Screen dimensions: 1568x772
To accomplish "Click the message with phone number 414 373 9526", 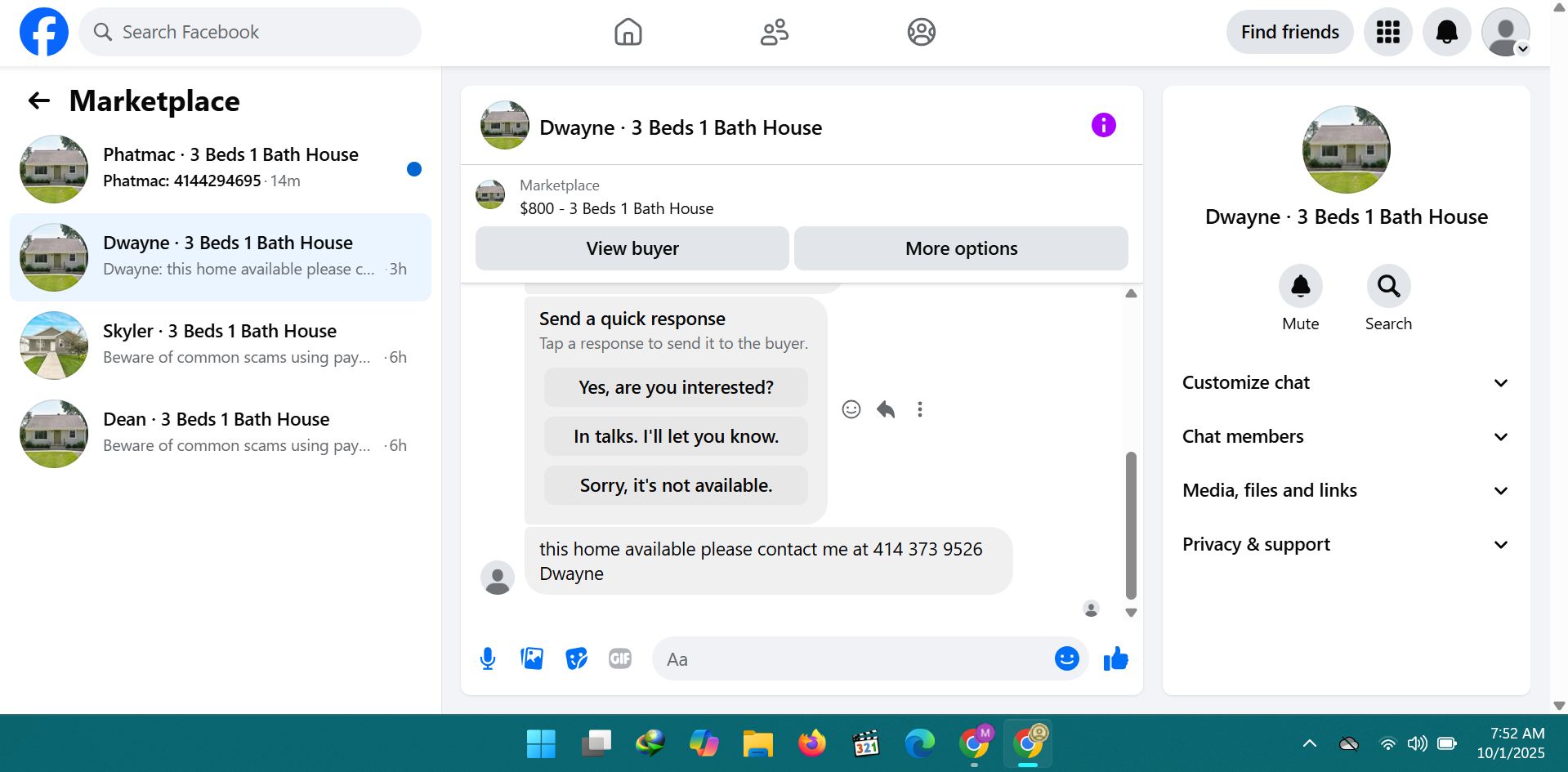I will pyautogui.click(x=768, y=561).
